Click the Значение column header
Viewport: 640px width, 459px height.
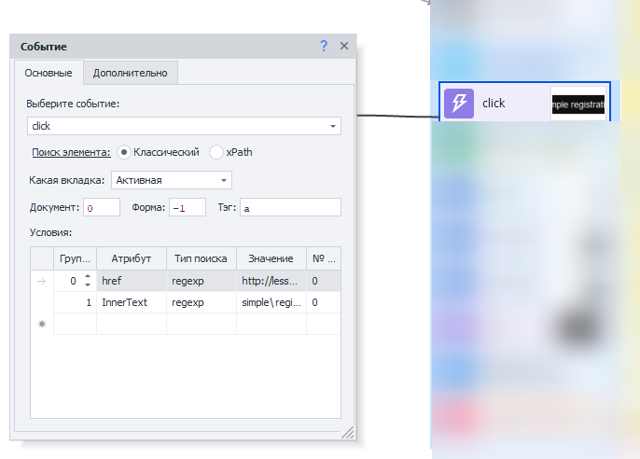point(271,259)
